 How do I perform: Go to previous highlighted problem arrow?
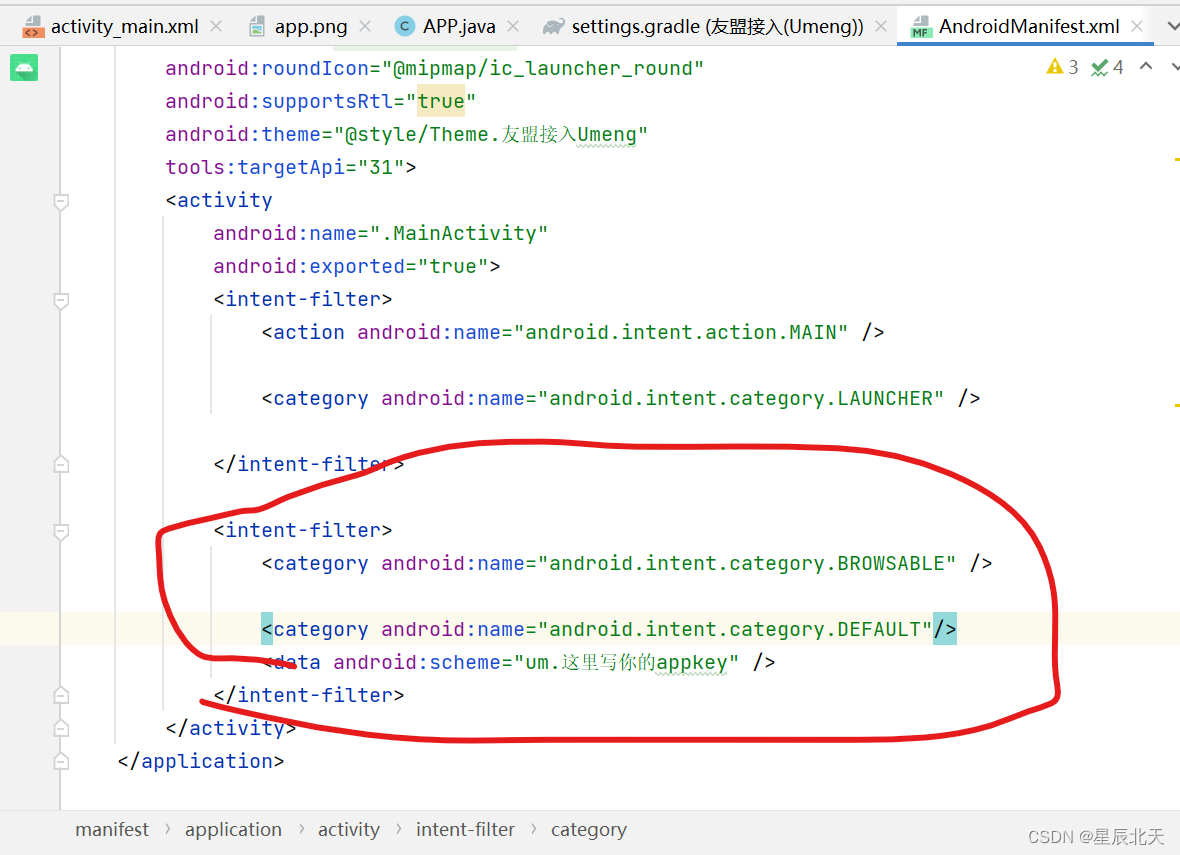click(x=1146, y=66)
